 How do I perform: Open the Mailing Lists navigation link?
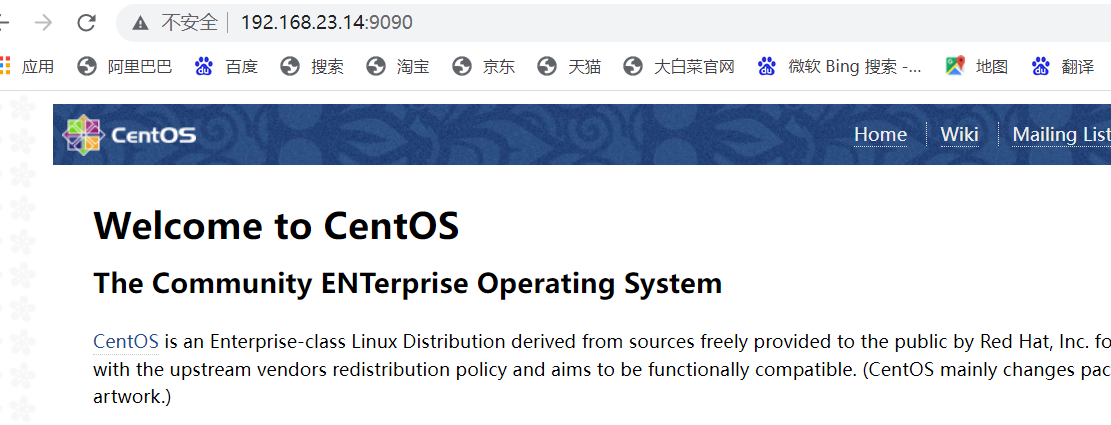click(x=1060, y=135)
